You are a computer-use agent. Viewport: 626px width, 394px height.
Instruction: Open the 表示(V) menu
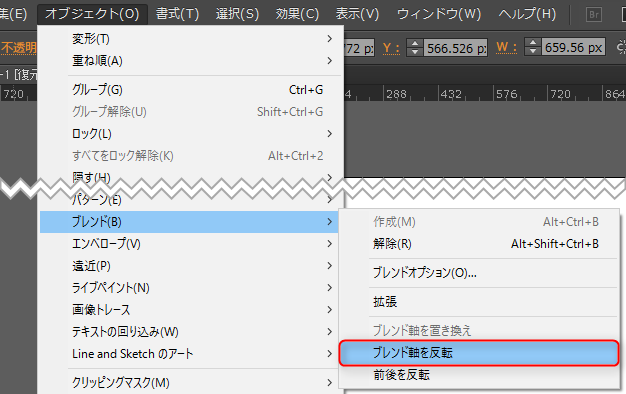[357, 14]
